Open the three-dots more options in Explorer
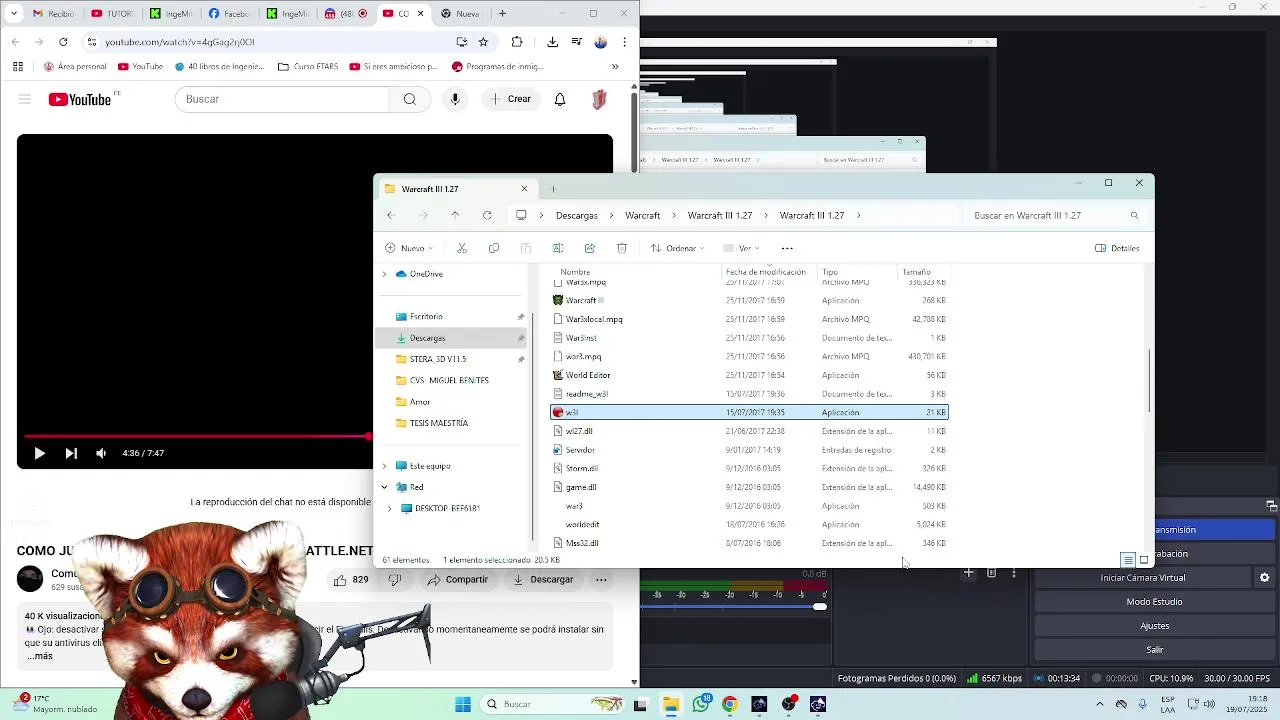 [x=787, y=248]
